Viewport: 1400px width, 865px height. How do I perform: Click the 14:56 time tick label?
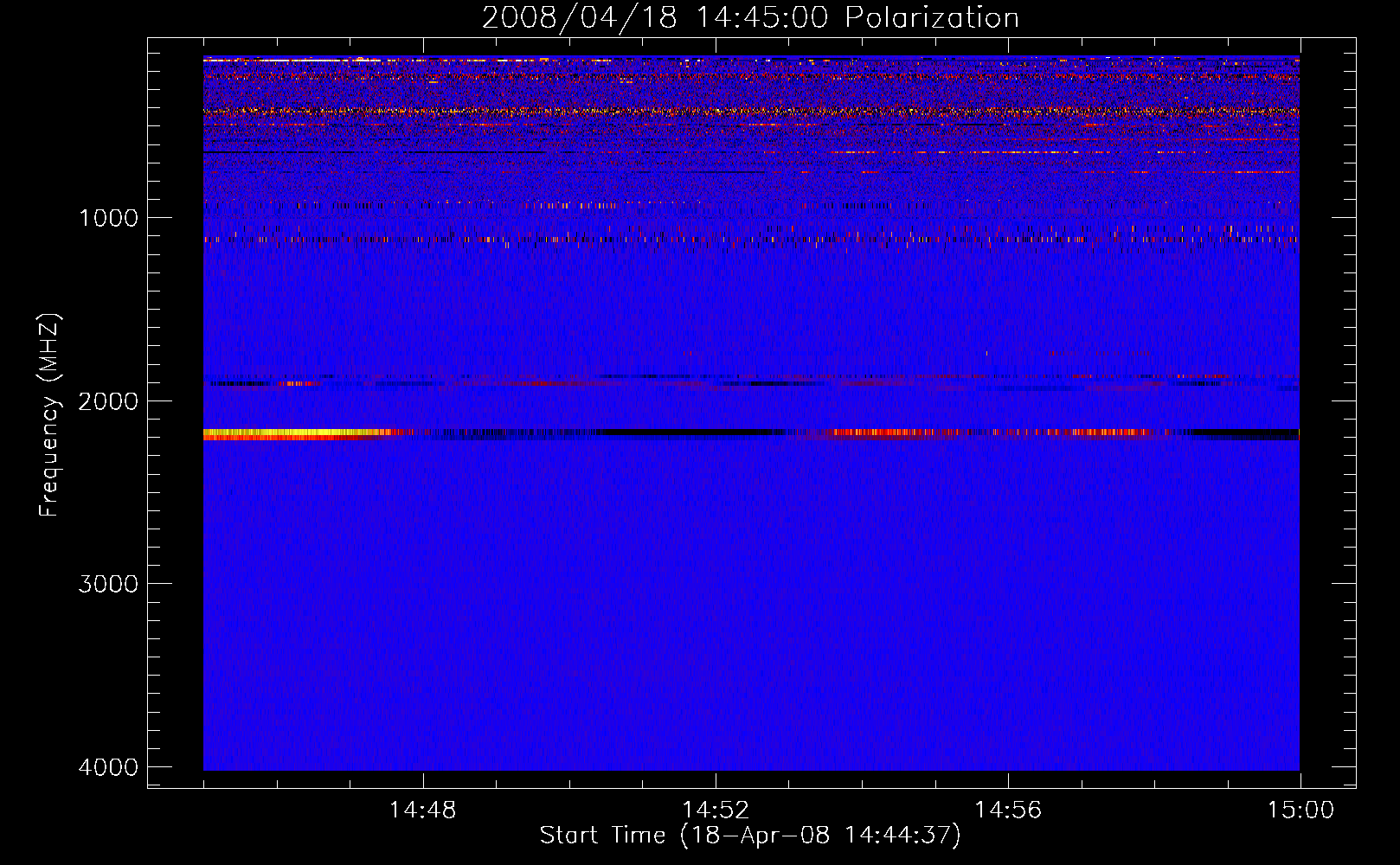click(x=1007, y=811)
